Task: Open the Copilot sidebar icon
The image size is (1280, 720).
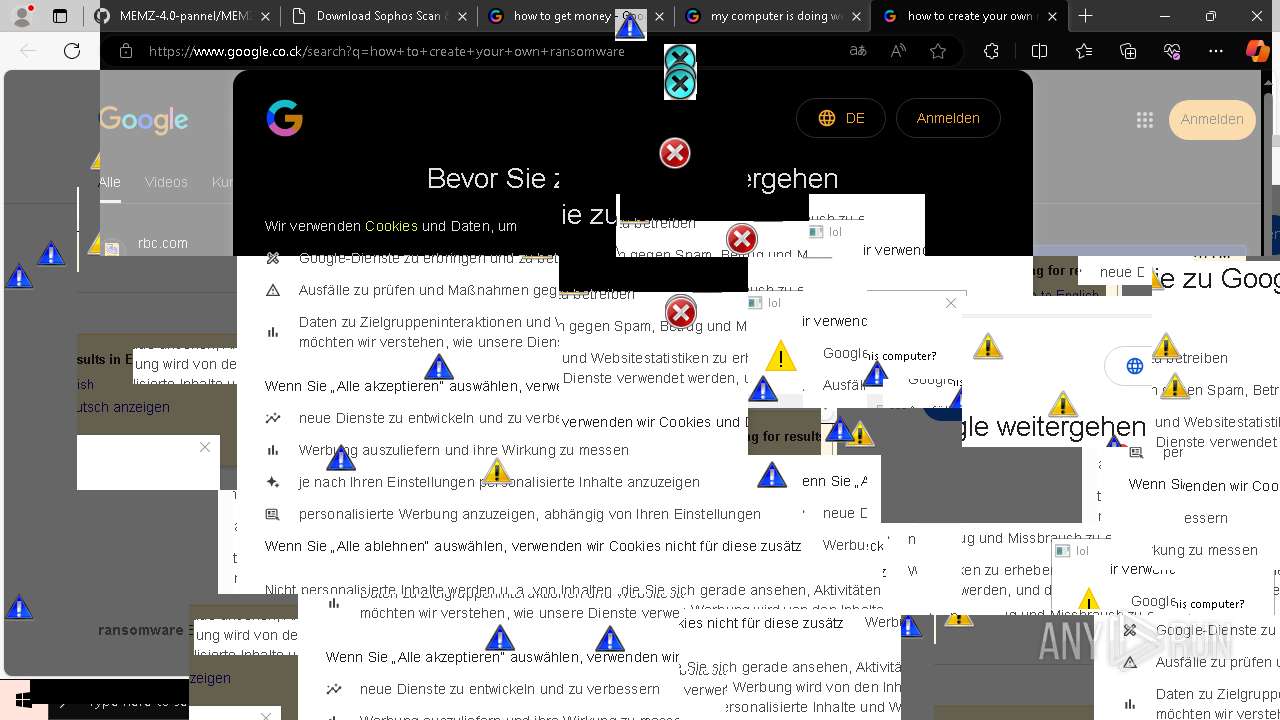Action: click(1257, 51)
